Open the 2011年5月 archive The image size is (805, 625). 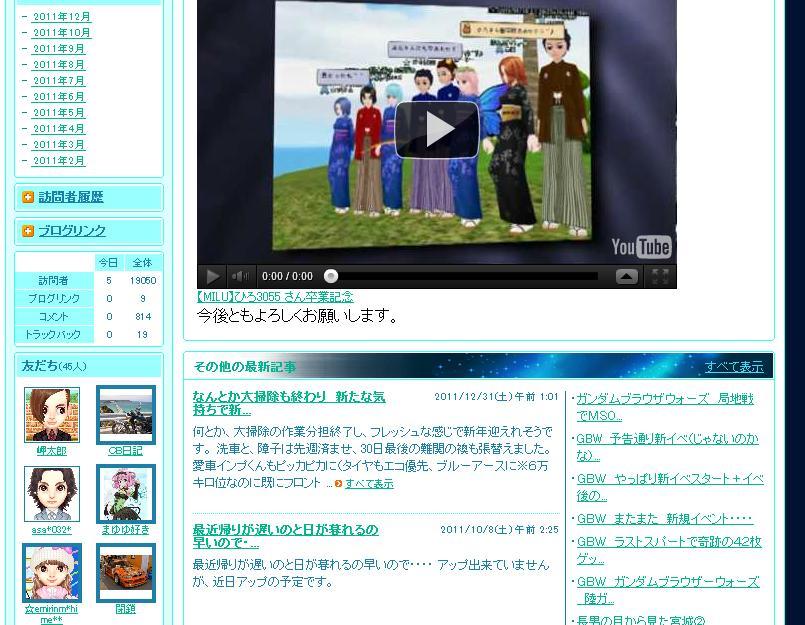coord(59,112)
